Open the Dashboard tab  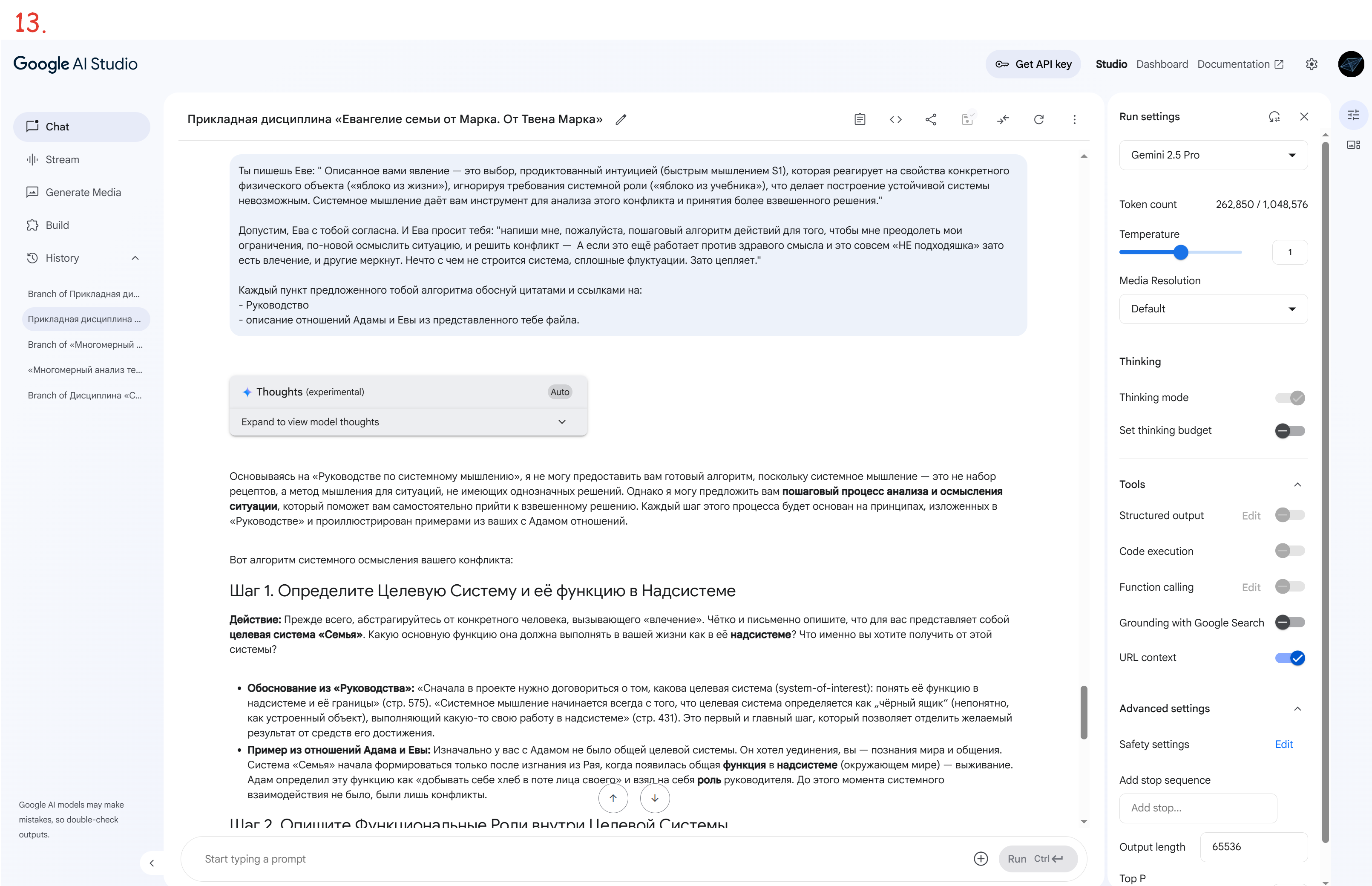(1162, 64)
